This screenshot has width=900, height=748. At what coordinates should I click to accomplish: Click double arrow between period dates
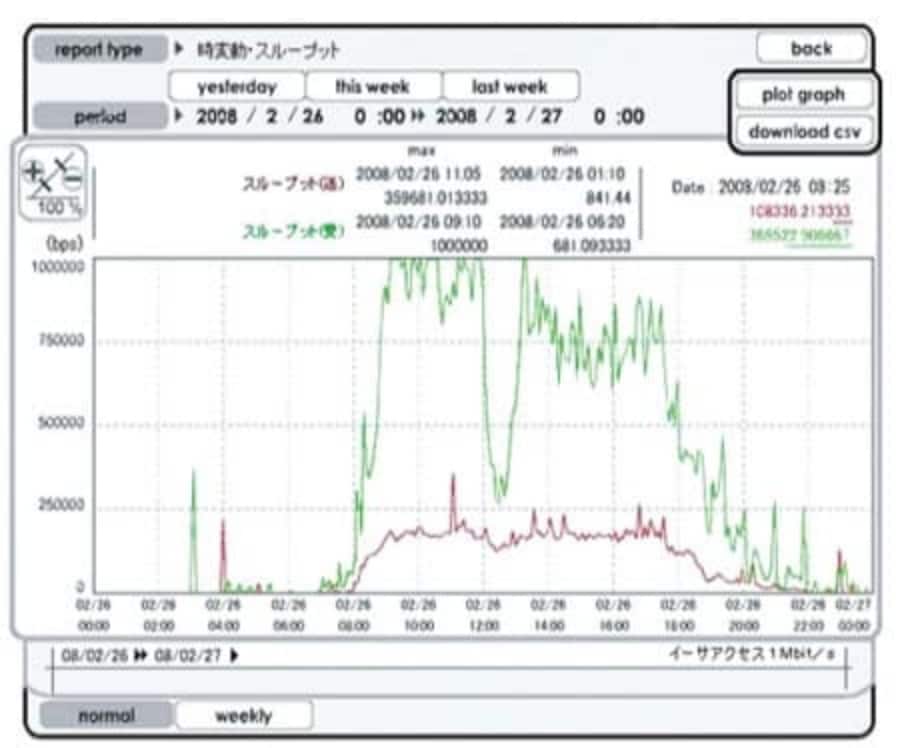tap(418, 116)
